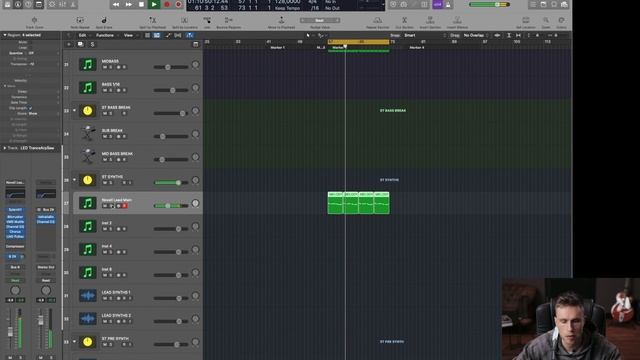Click the Add Track plus button
Viewport: 640px width, 360px height.
pyautogui.click(x=69, y=44)
